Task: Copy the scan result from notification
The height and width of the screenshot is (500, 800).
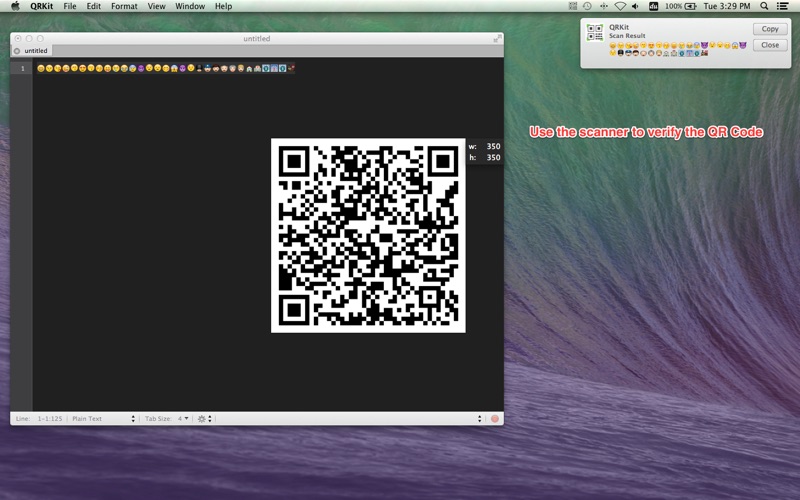Action: point(770,29)
